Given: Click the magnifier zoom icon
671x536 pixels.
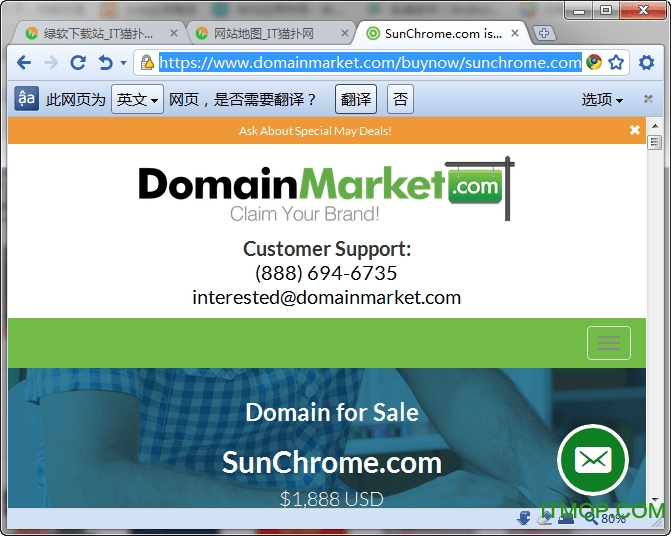Looking at the screenshot, I should tap(591, 518).
